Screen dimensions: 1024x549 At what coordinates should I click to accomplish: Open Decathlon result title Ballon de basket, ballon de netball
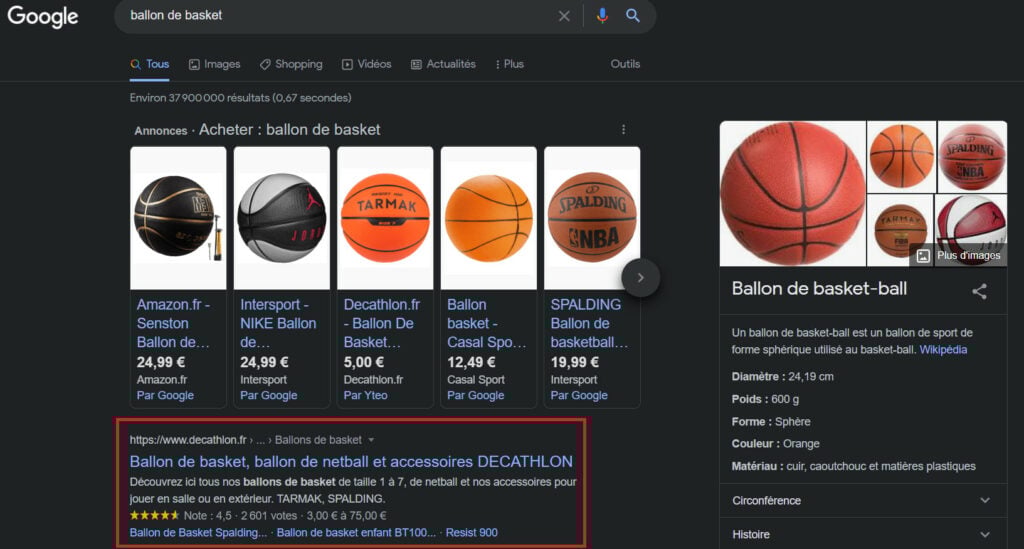pos(351,462)
